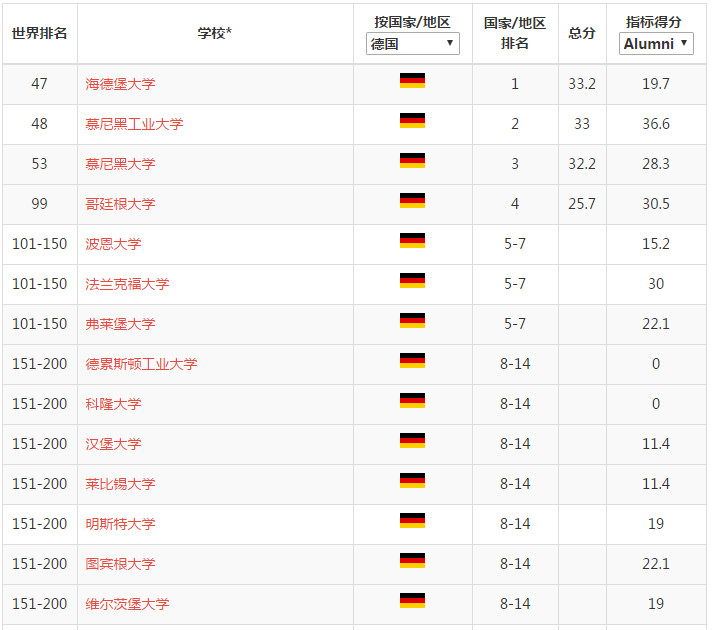This screenshot has width=712, height=630.
Task: Click the German flag in the 慕尼黑大学 row
Action: [412, 160]
